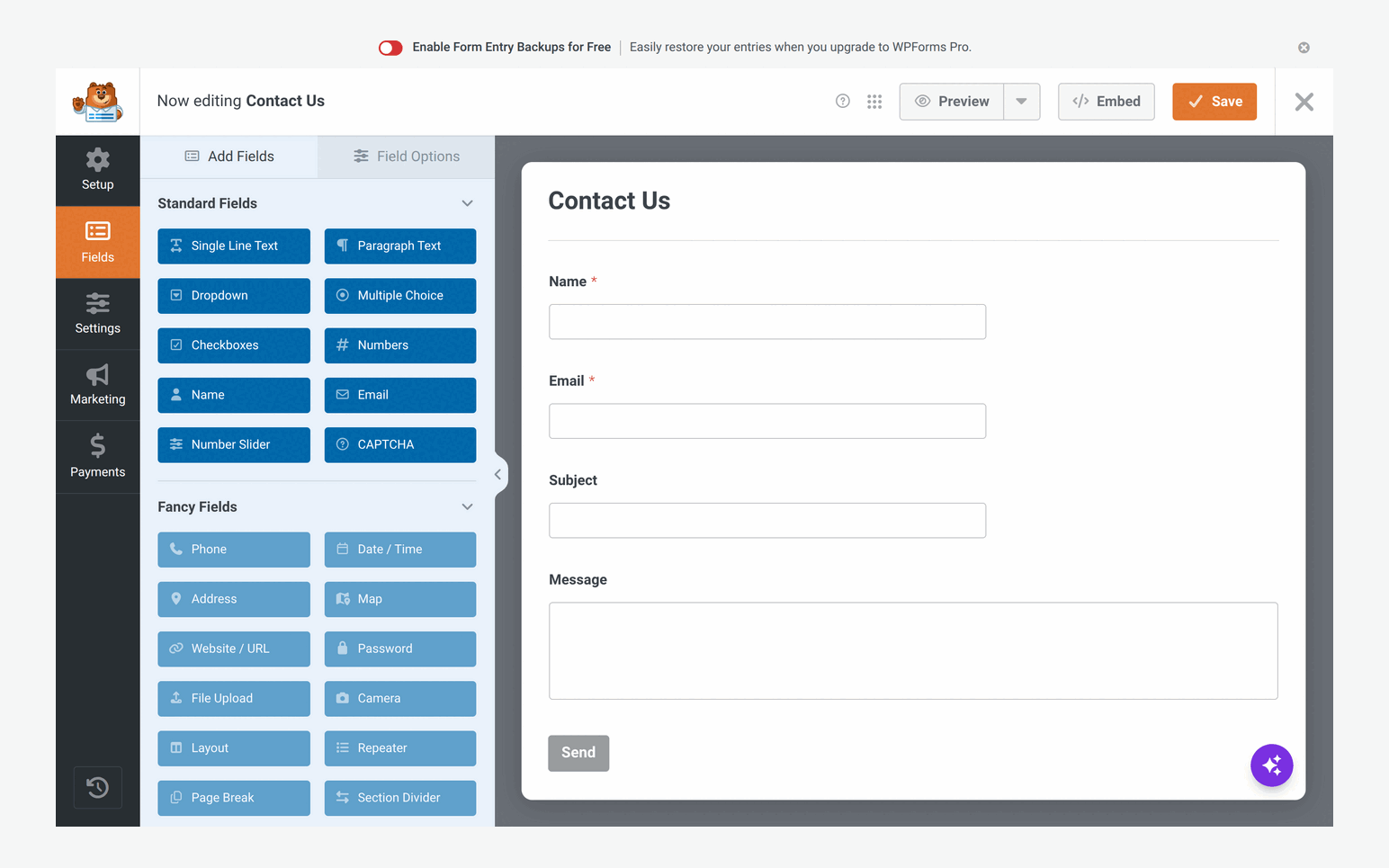Click the Subject input field
Viewport: 1389px width, 868px height.
coord(767,521)
